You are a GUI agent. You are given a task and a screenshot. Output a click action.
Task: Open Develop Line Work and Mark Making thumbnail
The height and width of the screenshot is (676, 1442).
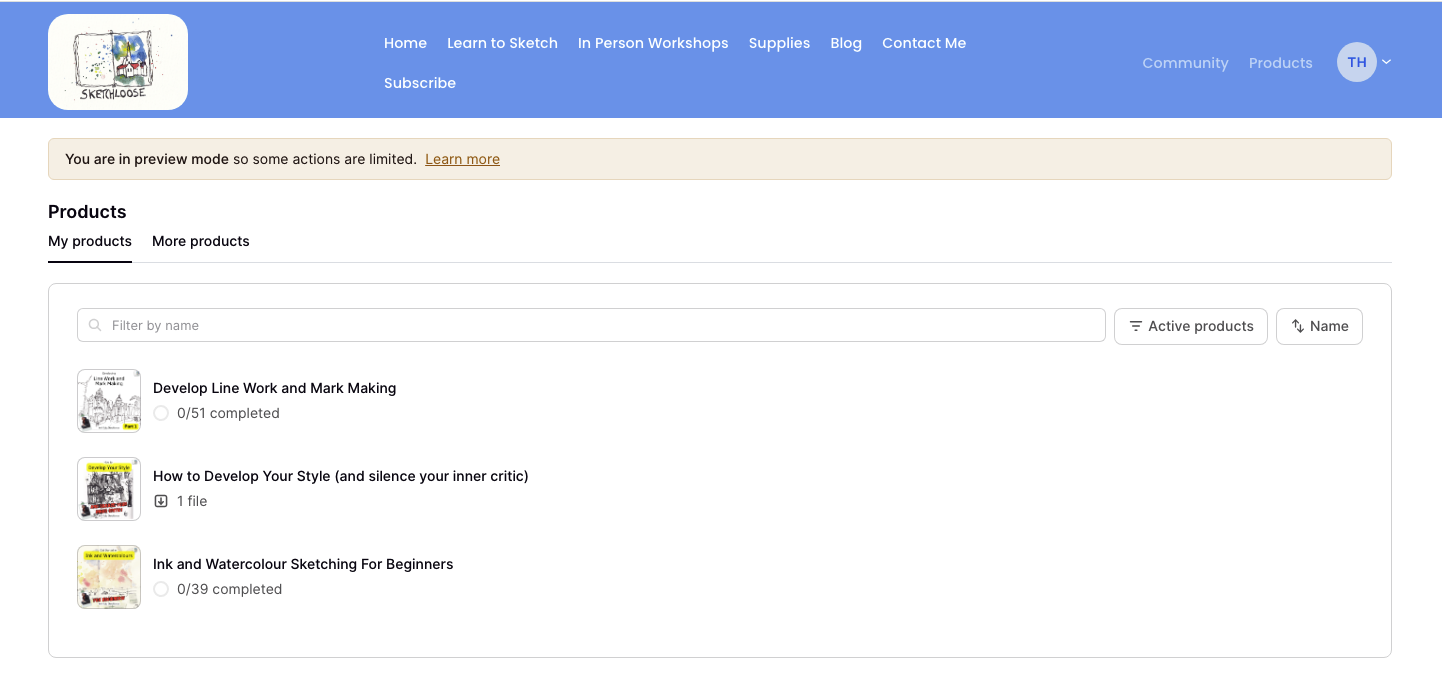click(109, 401)
